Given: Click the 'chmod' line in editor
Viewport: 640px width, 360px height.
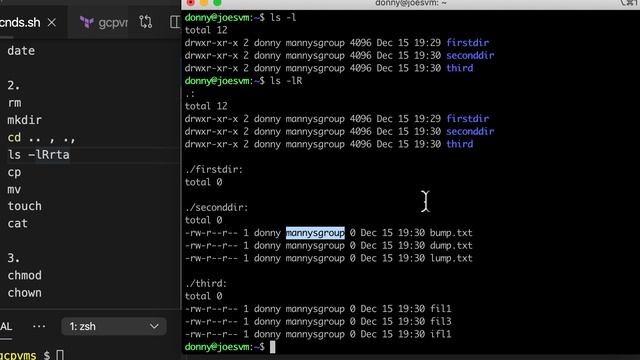Looking at the screenshot, I should pos(24,276).
